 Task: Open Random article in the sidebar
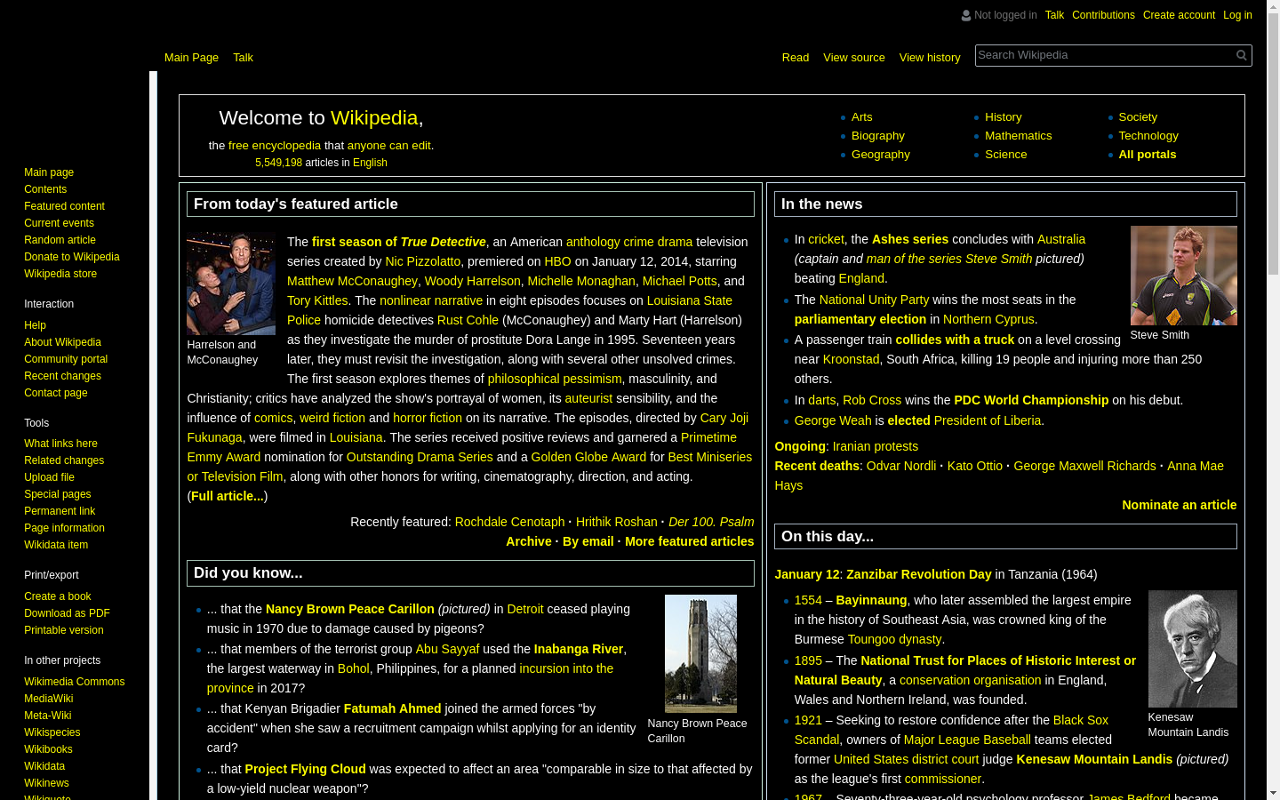[60, 240]
